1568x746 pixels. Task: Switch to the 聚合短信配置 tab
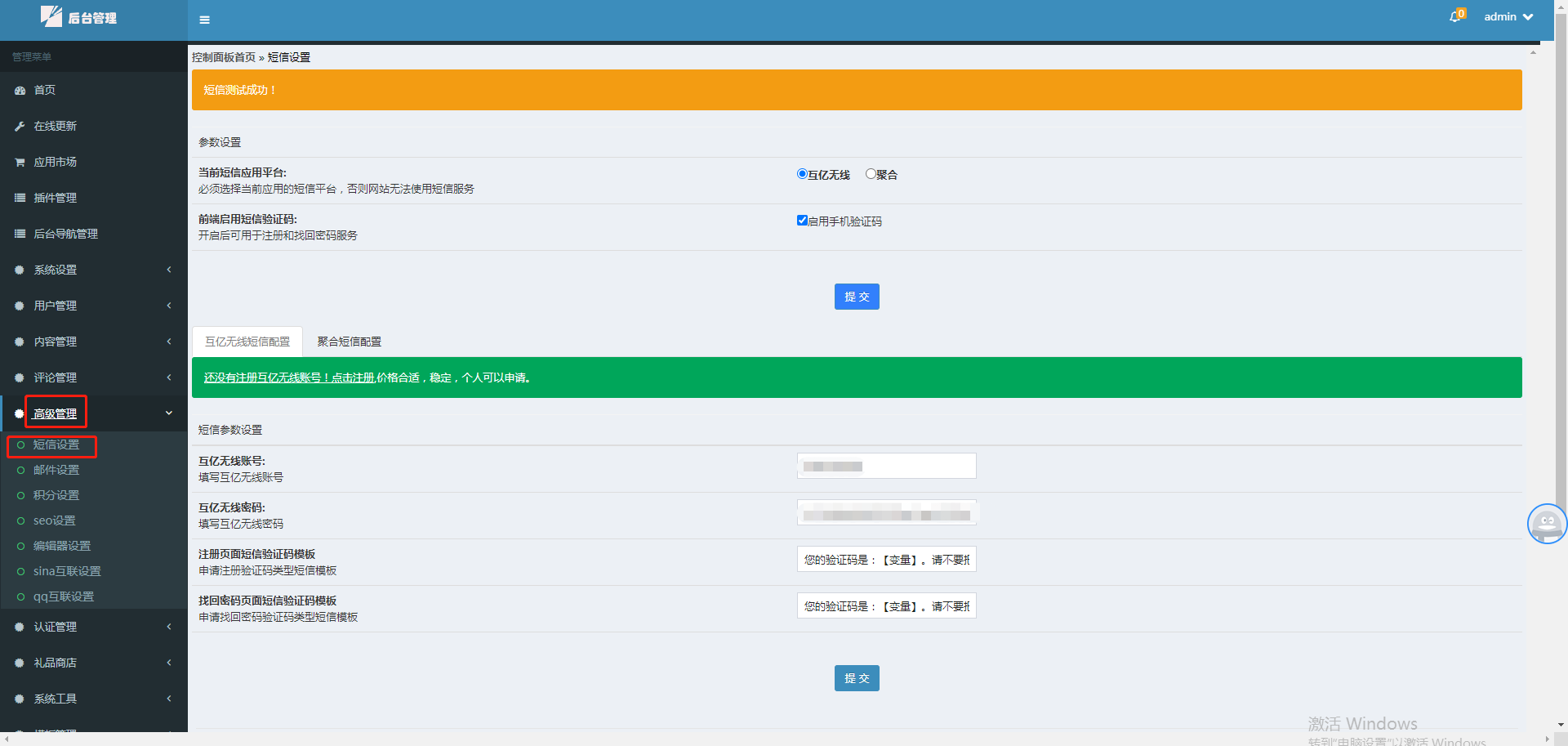pos(349,342)
